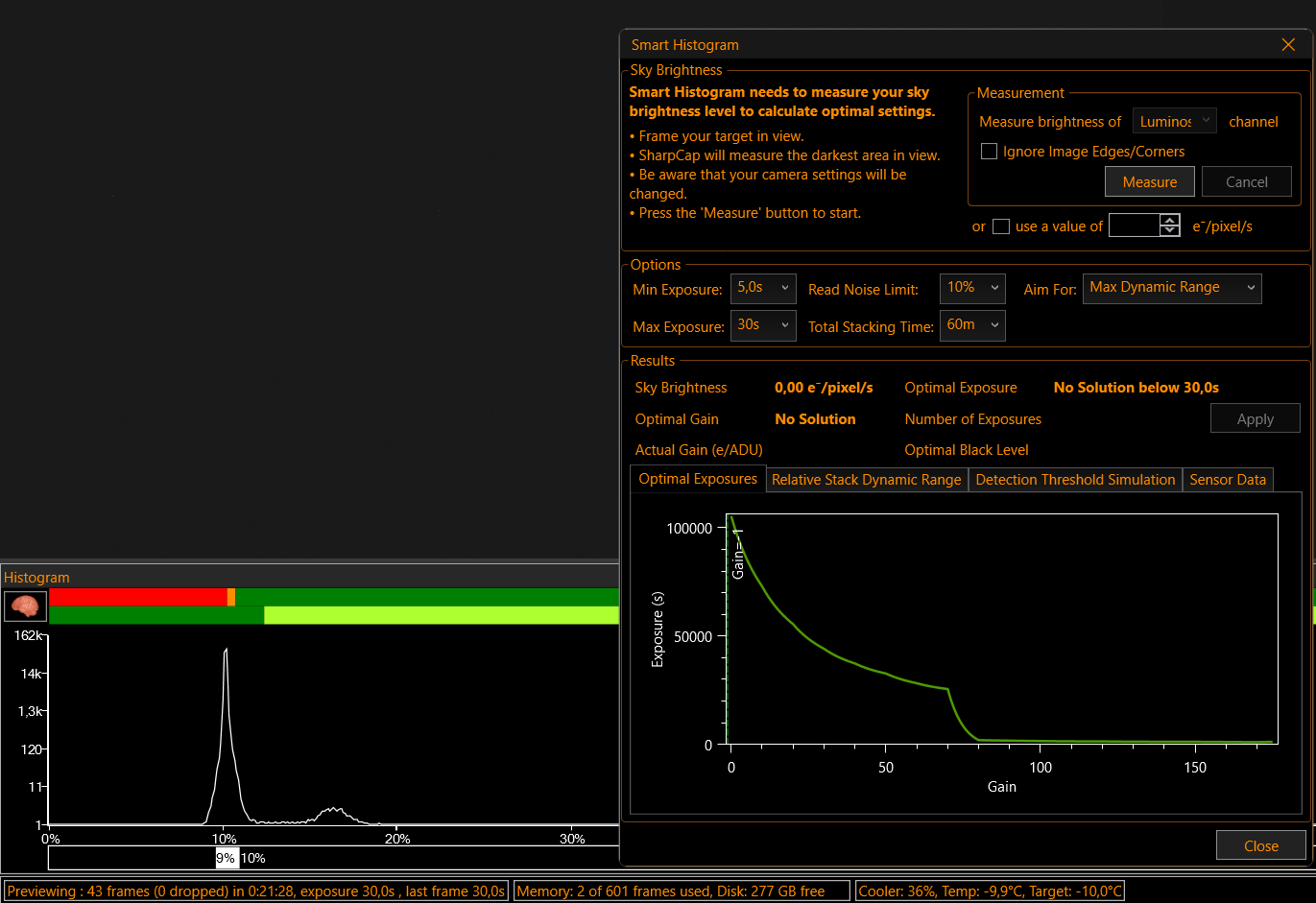Click the 'Memory: 2 of 601 frames used' status
Image resolution: width=1316 pixels, height=903 pixels.
[682, 891]
